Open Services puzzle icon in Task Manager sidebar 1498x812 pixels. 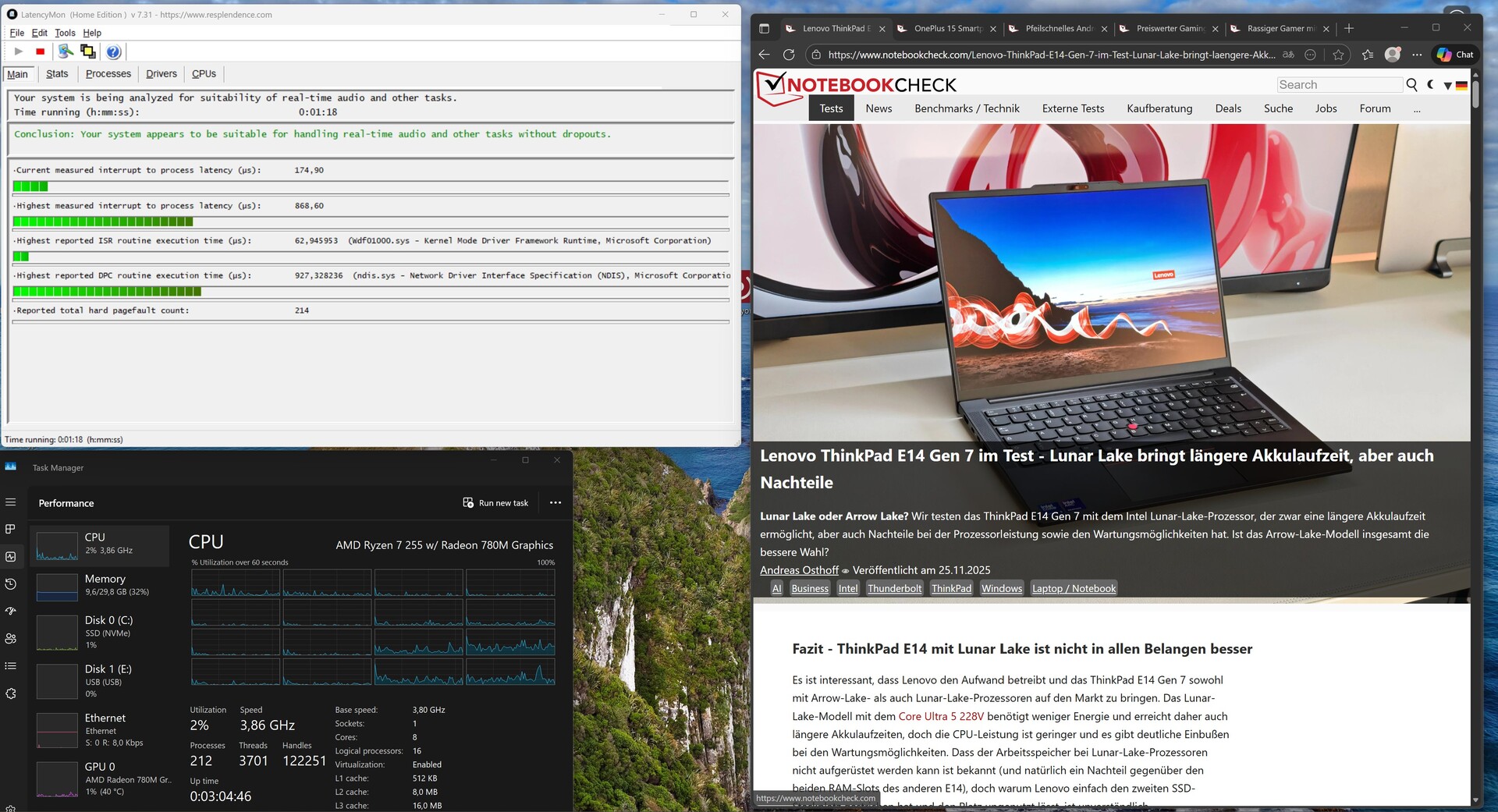coord(11,693)
